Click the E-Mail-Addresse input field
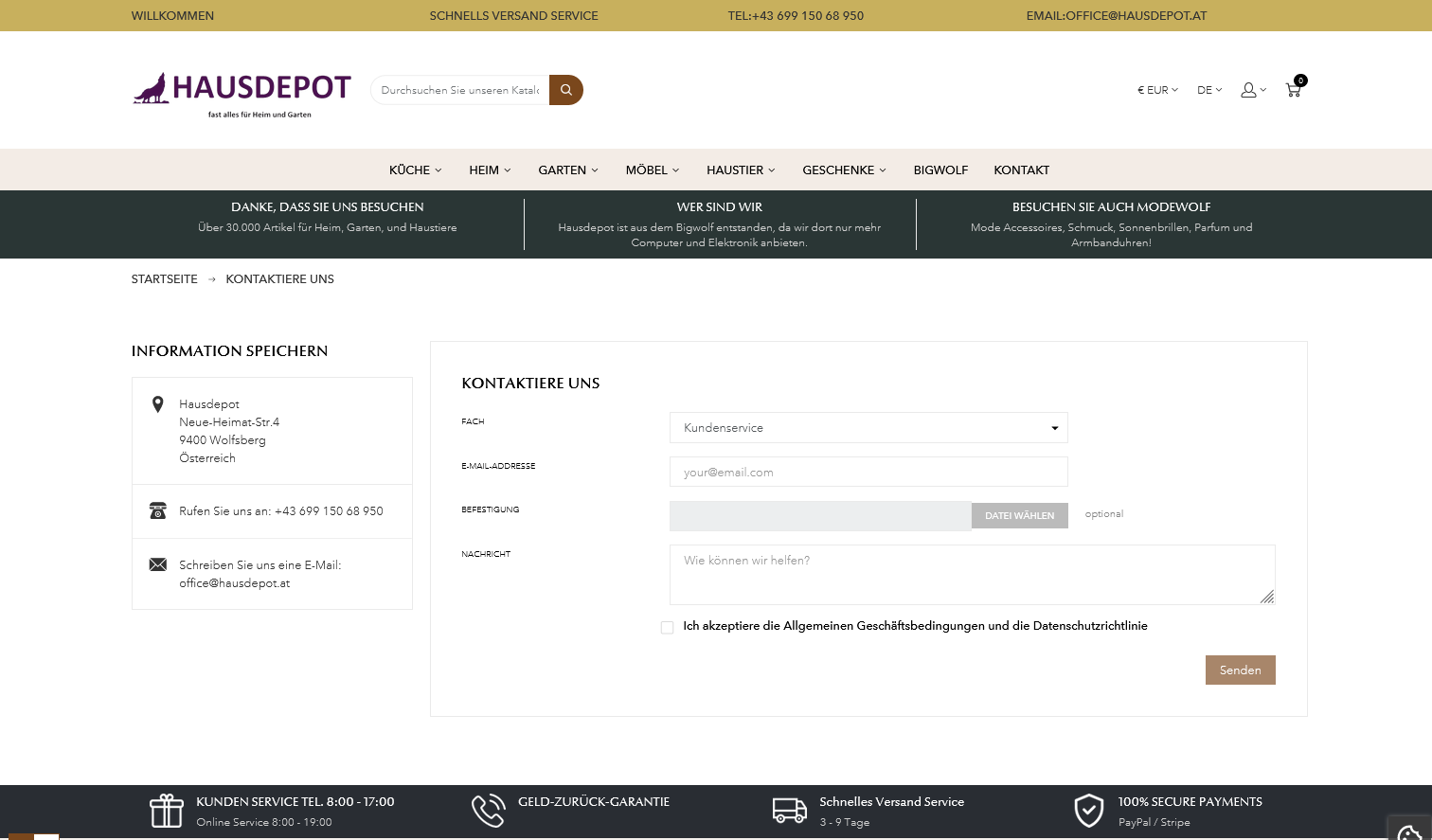This screenshot has height=840, width=1432. (868, 472)
